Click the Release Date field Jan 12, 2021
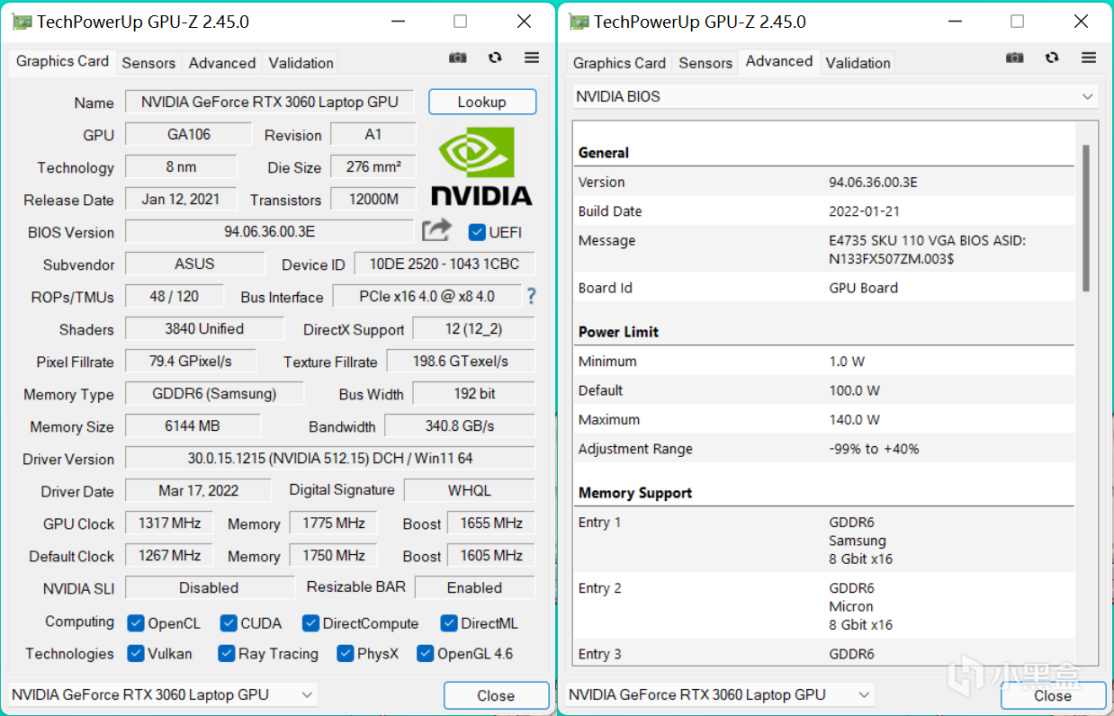 pyautogui.click(x=180, y=199)
